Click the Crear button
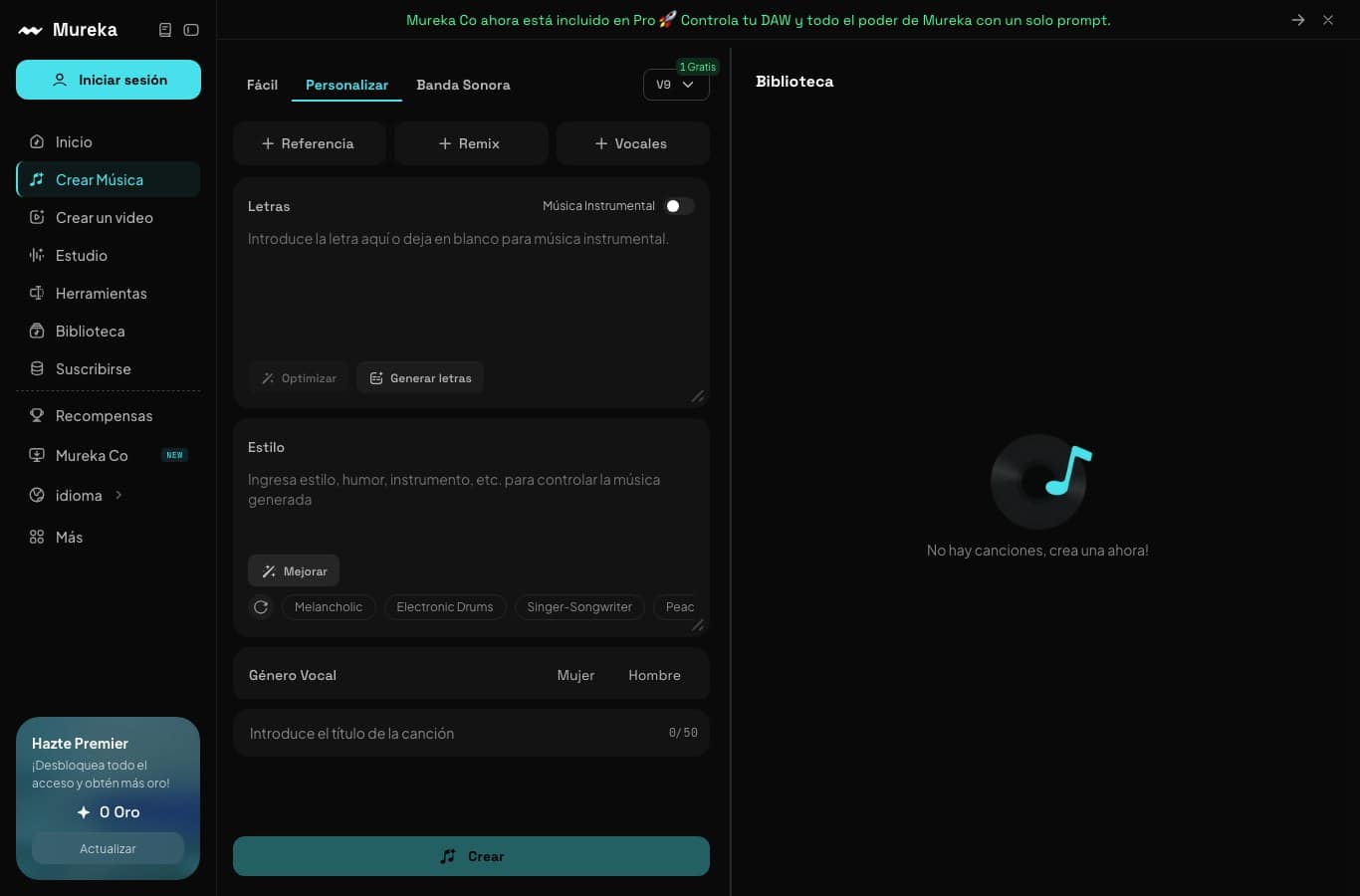The height and width of the screenshot is (896, 1360). coord(471,856)
